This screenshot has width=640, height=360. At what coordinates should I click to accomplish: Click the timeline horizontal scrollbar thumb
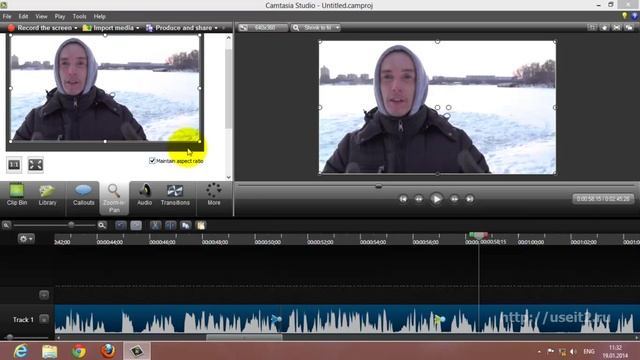point(244,338)
